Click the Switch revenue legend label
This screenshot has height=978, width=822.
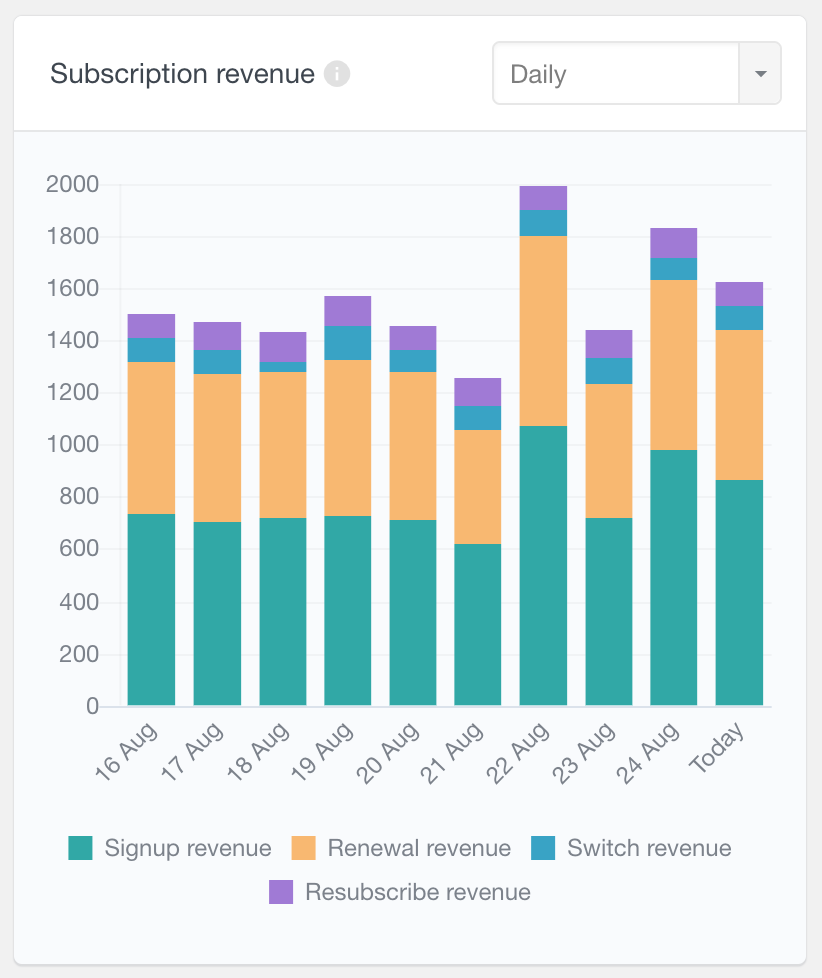pyautogui.click(x=649, y=848)
